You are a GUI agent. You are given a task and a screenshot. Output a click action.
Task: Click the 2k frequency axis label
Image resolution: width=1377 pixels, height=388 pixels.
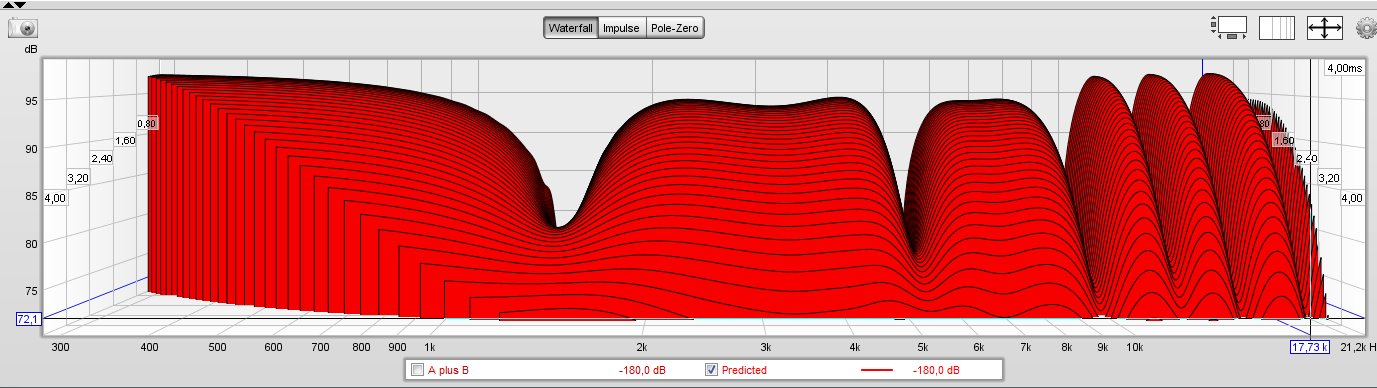[x=642, y=347]
